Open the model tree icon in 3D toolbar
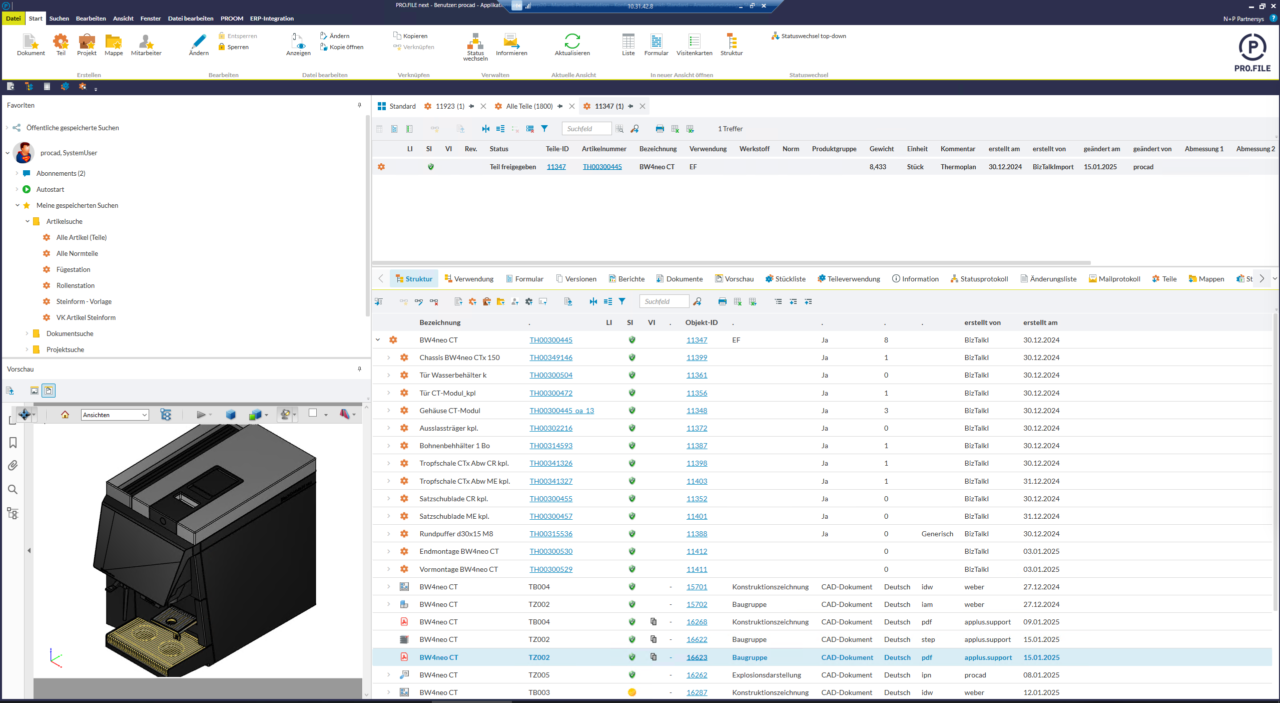This screenshot has height=703, width=1280. pos(166,414)
